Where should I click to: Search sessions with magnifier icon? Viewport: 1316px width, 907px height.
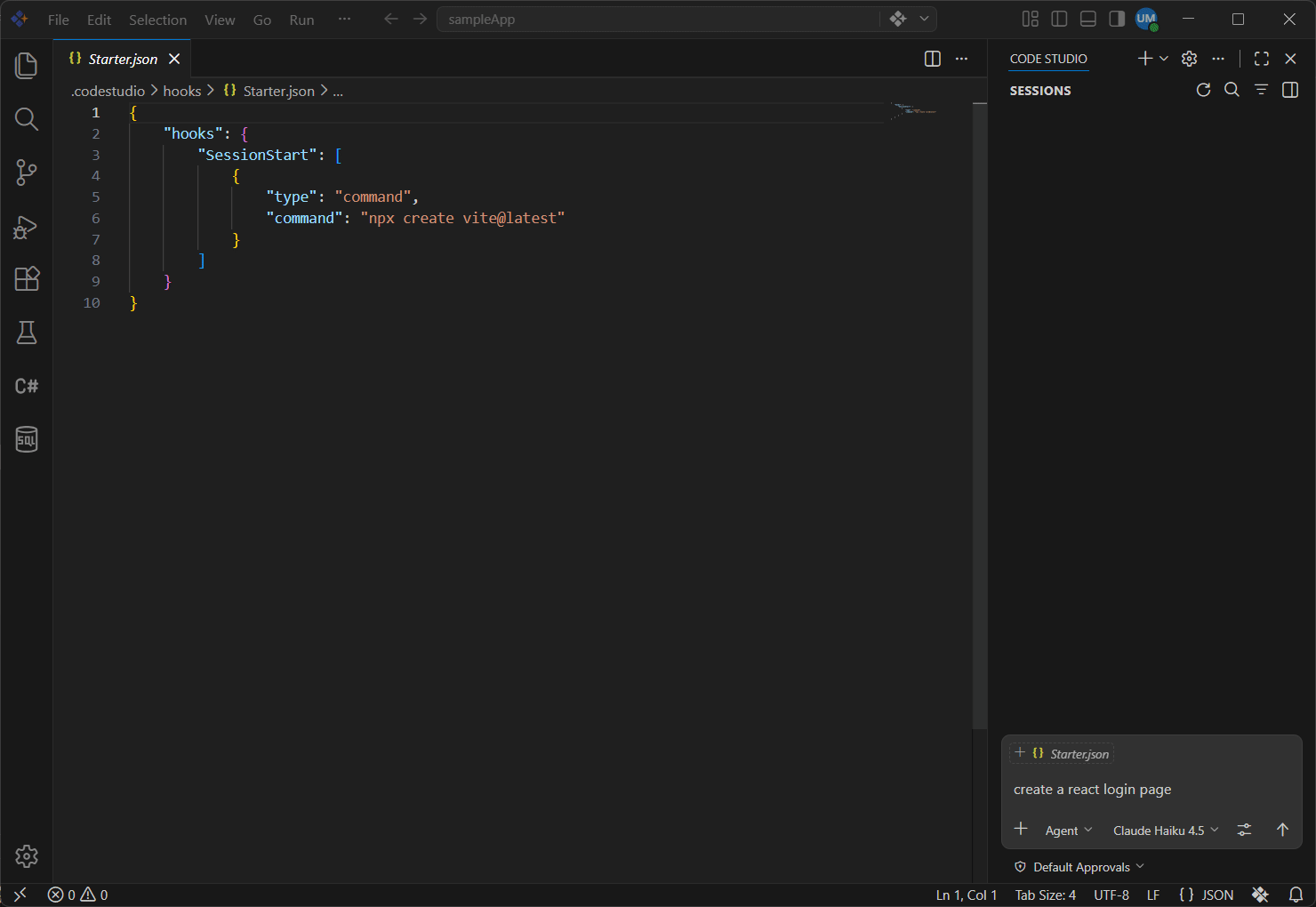tap(1232, 90)
